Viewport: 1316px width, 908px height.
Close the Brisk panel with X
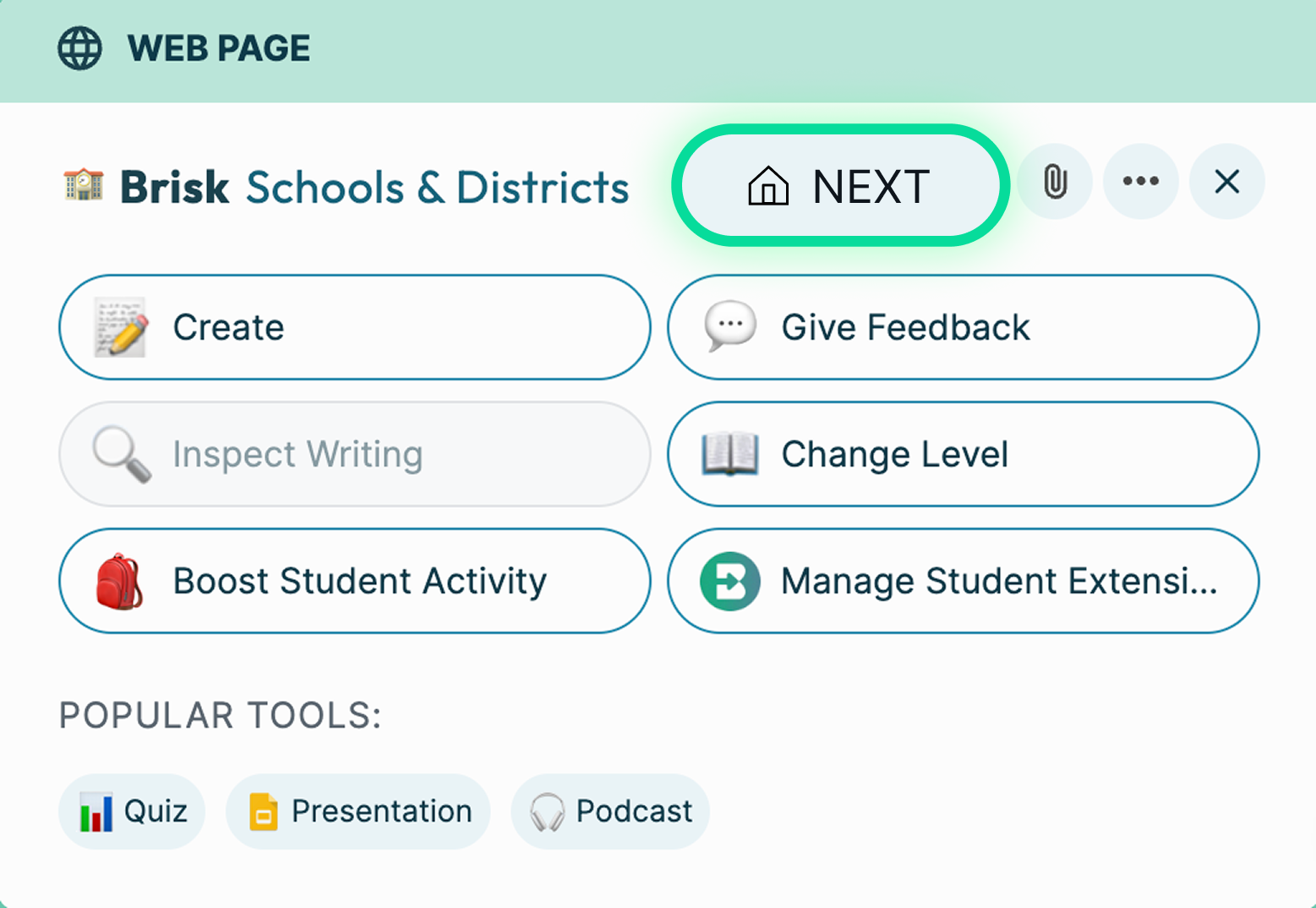[x=1226, y=182]
